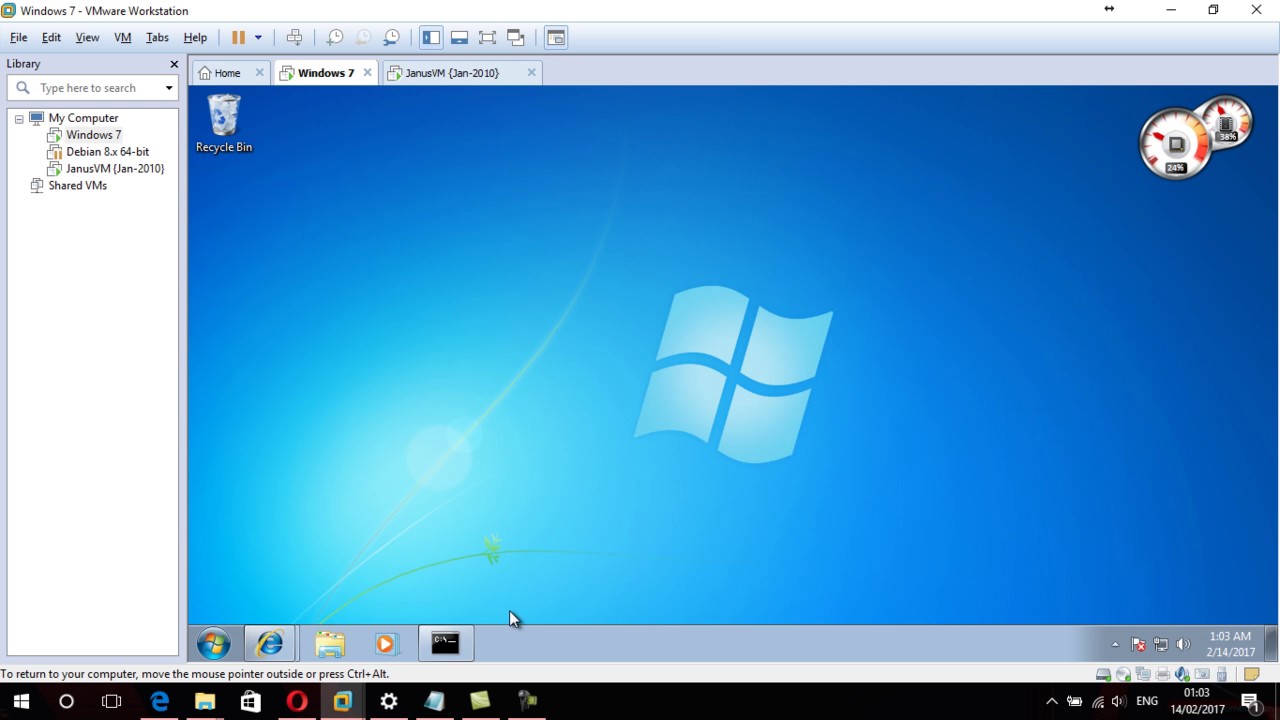Viewport: 1280px width, 720px height.
Task: Open the File menu
Action: pyautogui.click(x=18, y=37)
